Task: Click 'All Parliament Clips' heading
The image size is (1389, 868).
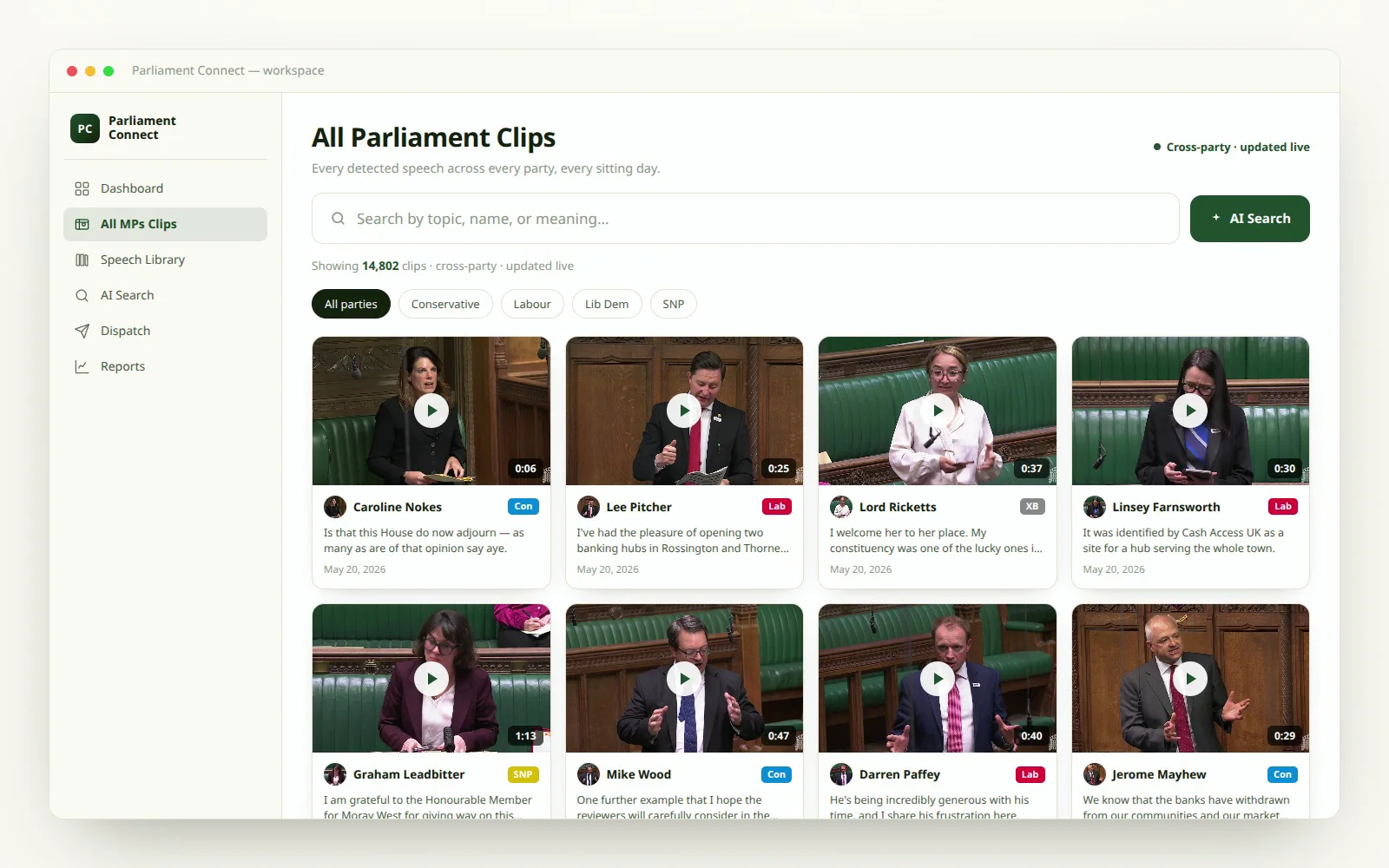Action: point(433,137)
